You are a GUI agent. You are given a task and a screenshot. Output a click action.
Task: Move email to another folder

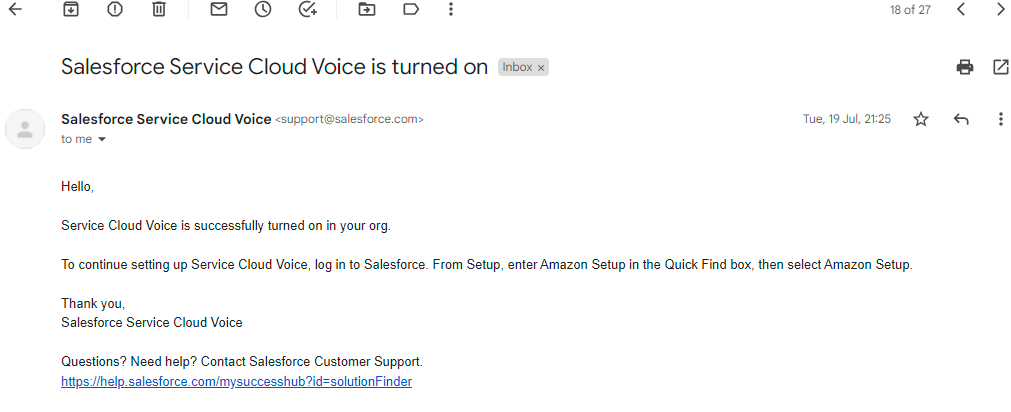pyautogui.click(x=367, y=9)
